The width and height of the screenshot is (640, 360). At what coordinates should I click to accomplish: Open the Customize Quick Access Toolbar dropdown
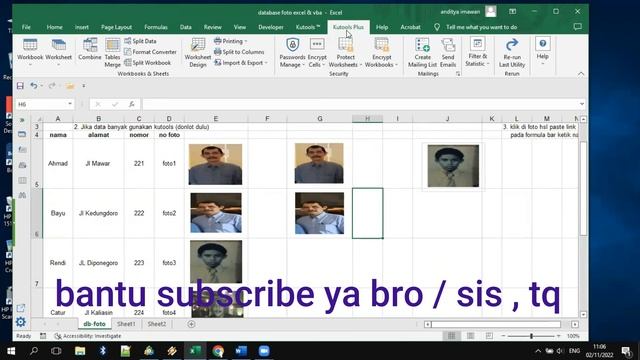pos(84,86)
